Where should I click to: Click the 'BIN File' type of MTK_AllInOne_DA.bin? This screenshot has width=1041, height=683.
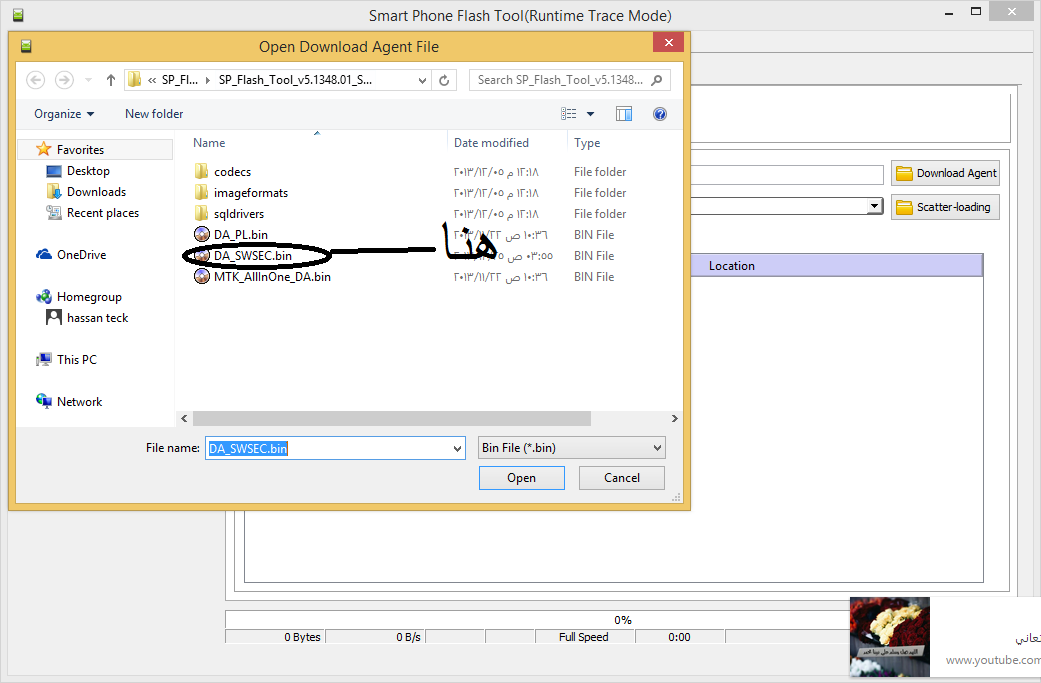pyautogui.click(x=594, y=277)
